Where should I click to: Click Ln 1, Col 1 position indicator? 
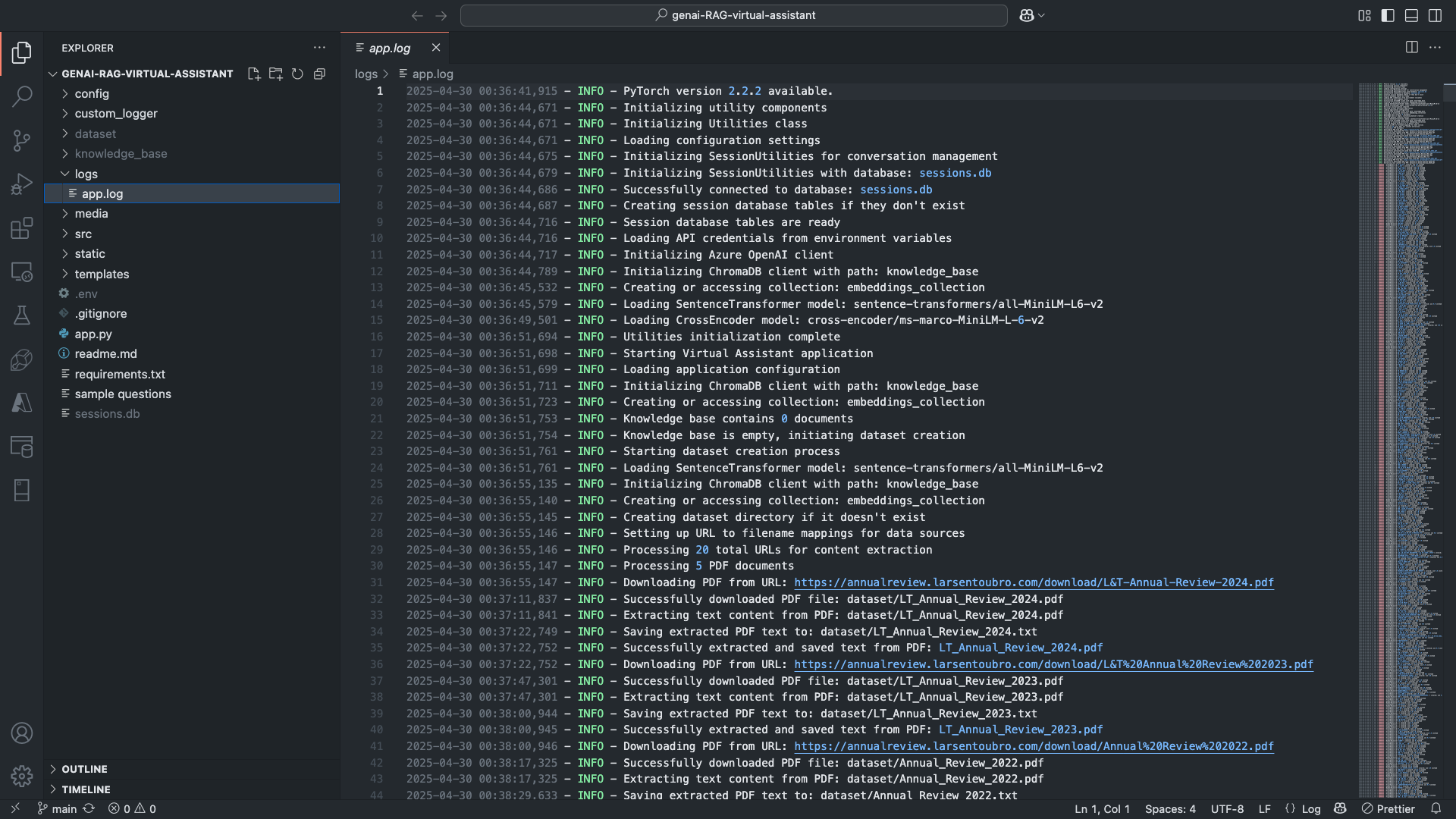click(1102, 809)
